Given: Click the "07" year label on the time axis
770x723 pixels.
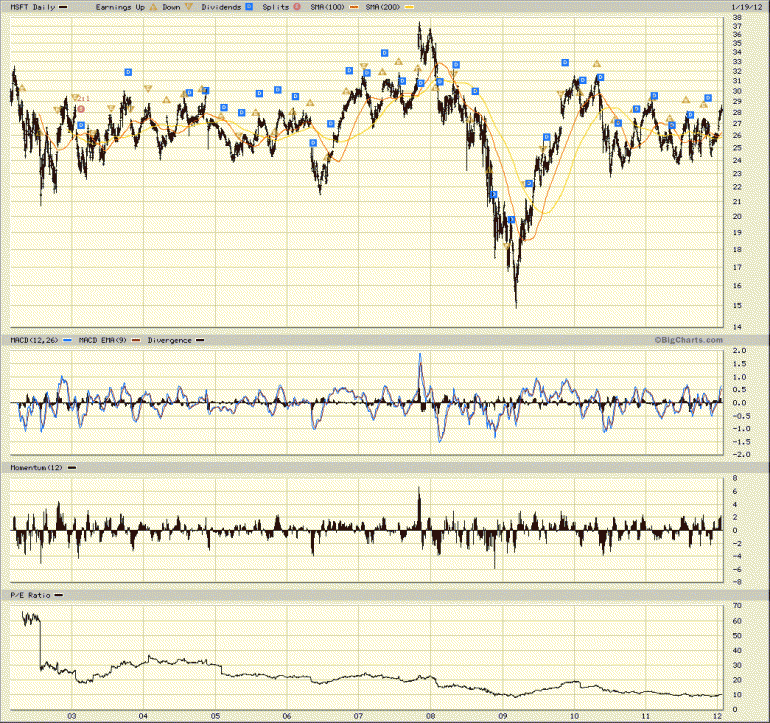Looking at the screenshot, I should click(x=358, y=716).
